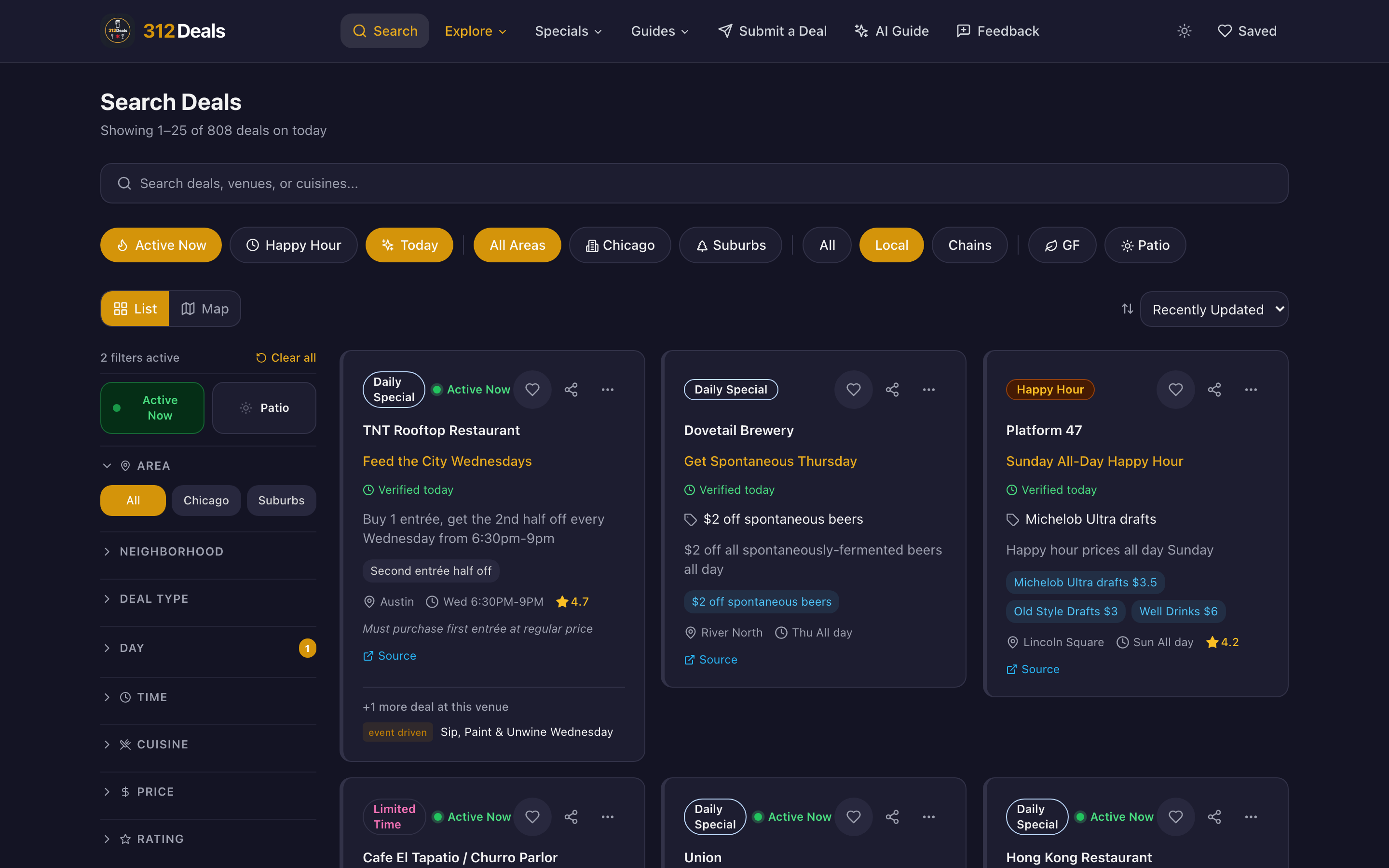Toggle sidebar Patio quick filter

pyautogui.click(x=264, y=407)
